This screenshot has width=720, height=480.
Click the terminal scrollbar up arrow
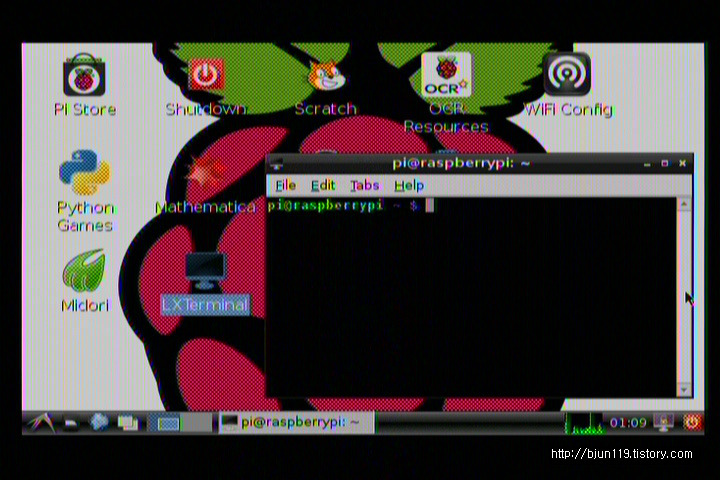[684, 204]
